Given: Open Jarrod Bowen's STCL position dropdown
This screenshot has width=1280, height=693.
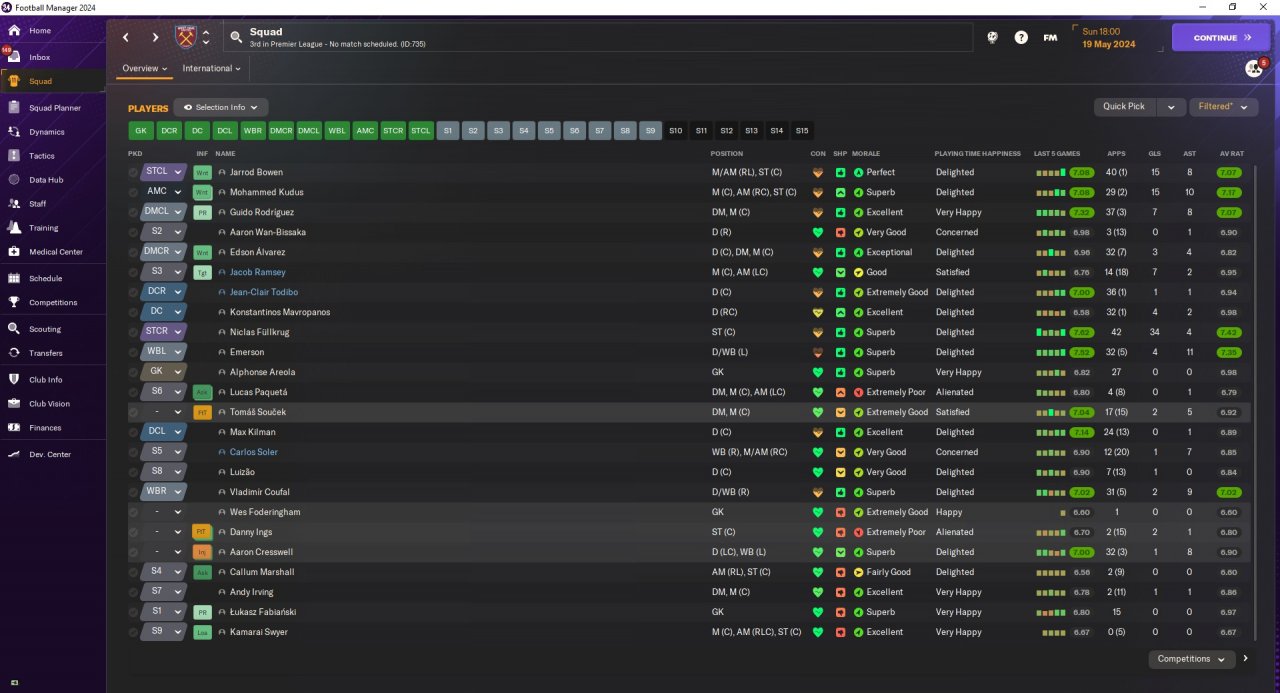Looking at the screenshot, I should (165, 172).
